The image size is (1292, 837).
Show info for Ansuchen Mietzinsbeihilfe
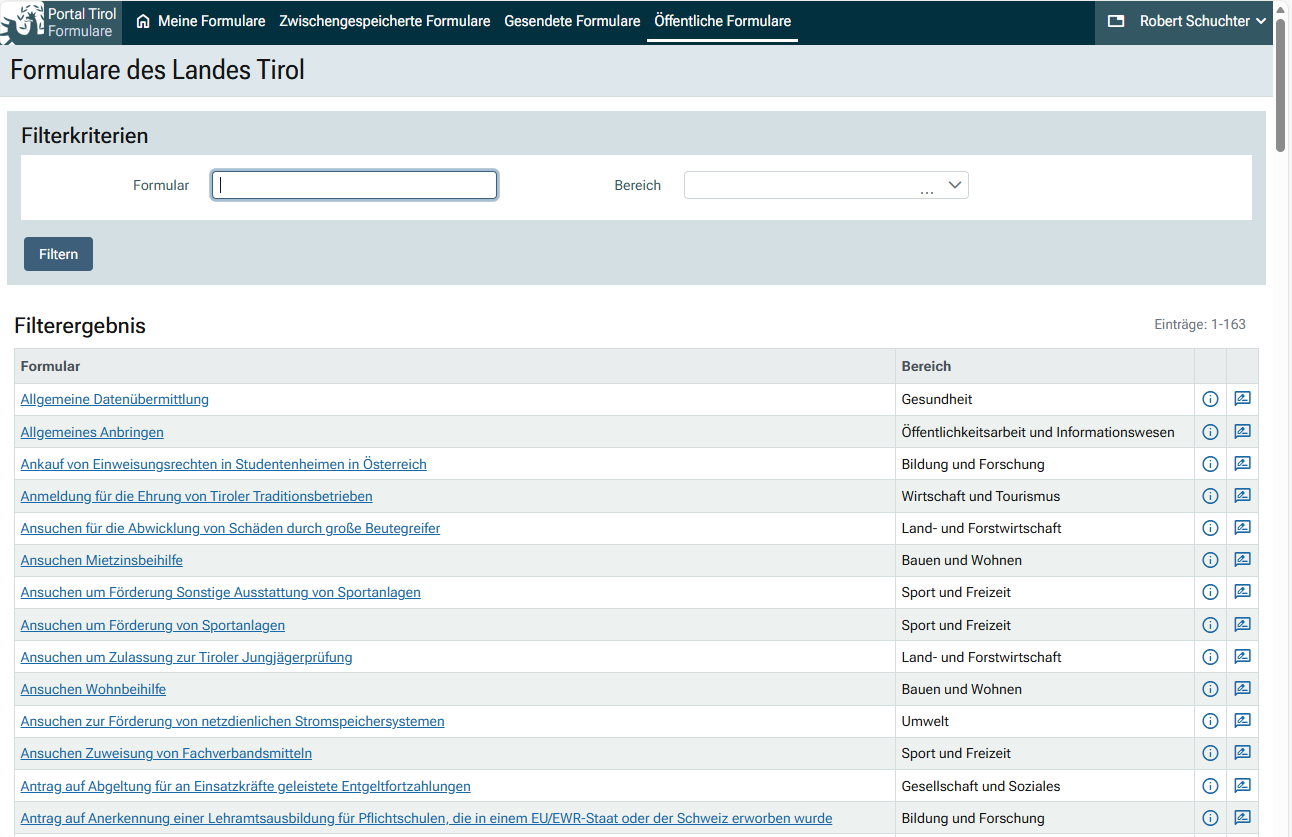[1210, 560]
